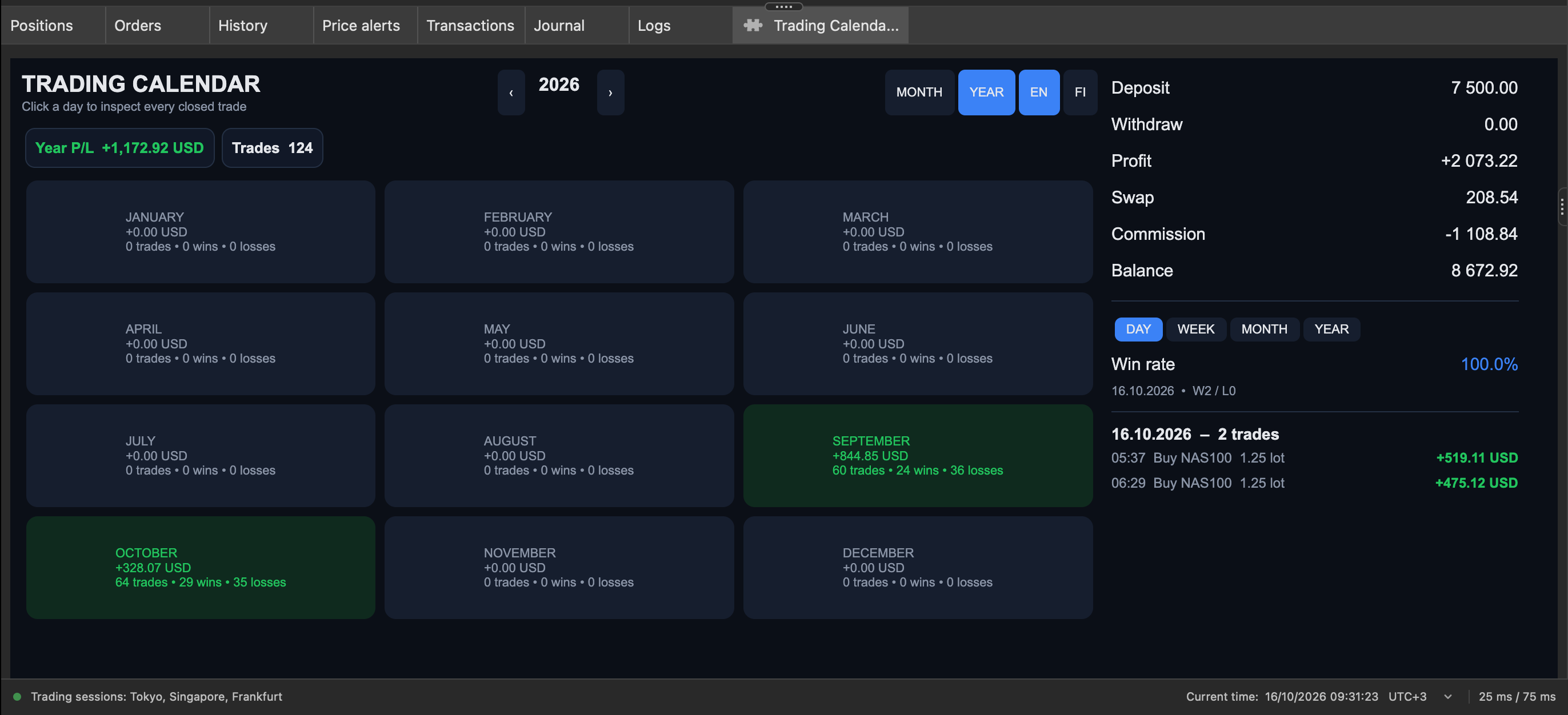Click the +475.12 USD trade profit
This screenshot has height=715, width=1568.
pyautogui.click(x=1476, y=483)
